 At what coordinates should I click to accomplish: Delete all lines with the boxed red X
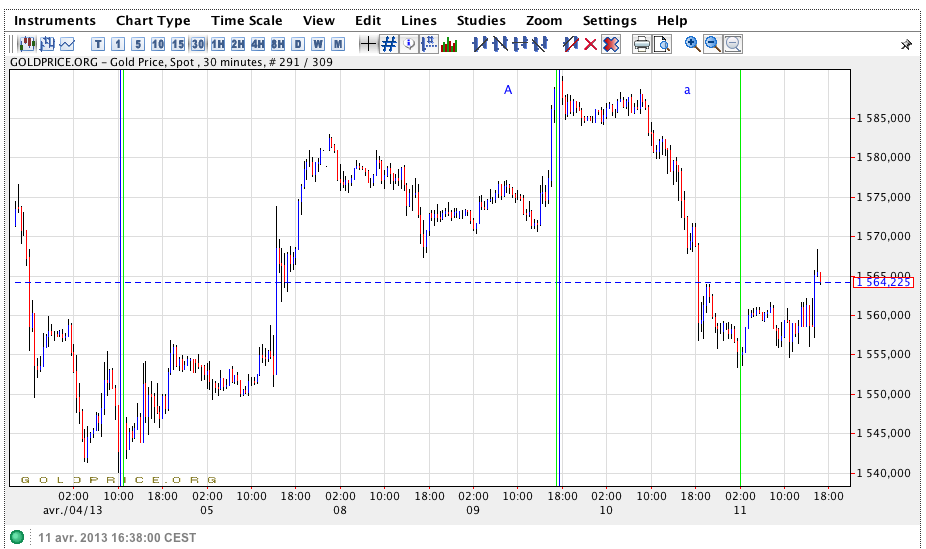[x=611, y=44]
